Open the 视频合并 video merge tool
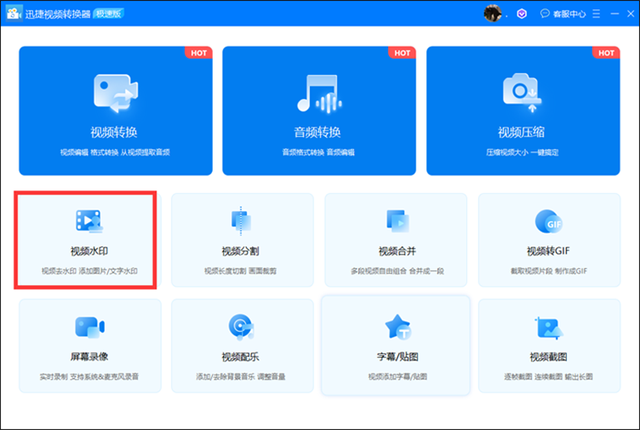The height and width of the screenshot is (430, 640). point(394,240)
